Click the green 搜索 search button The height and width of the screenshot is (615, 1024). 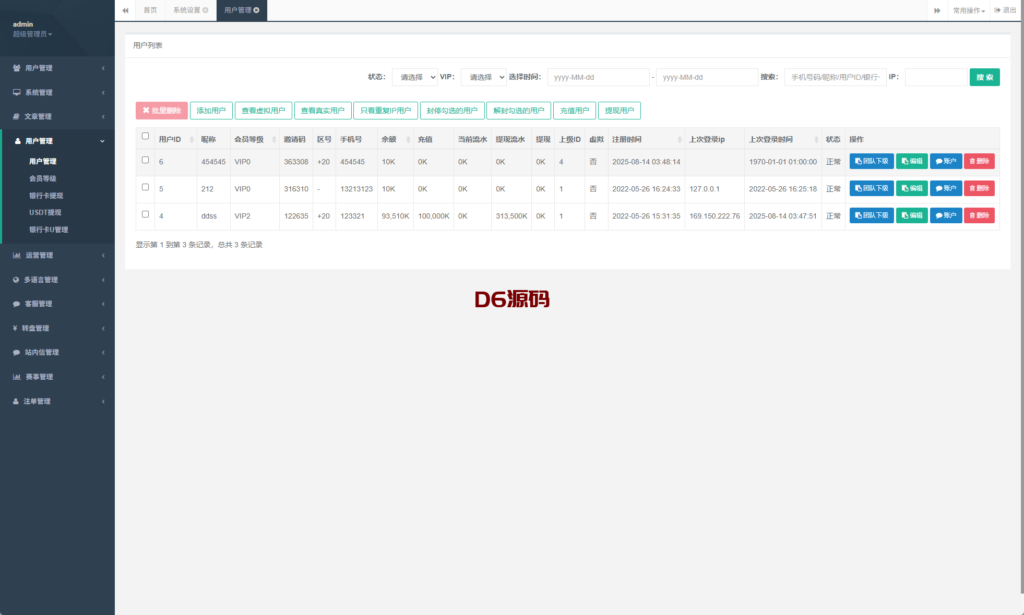click(x=984, y=77)
